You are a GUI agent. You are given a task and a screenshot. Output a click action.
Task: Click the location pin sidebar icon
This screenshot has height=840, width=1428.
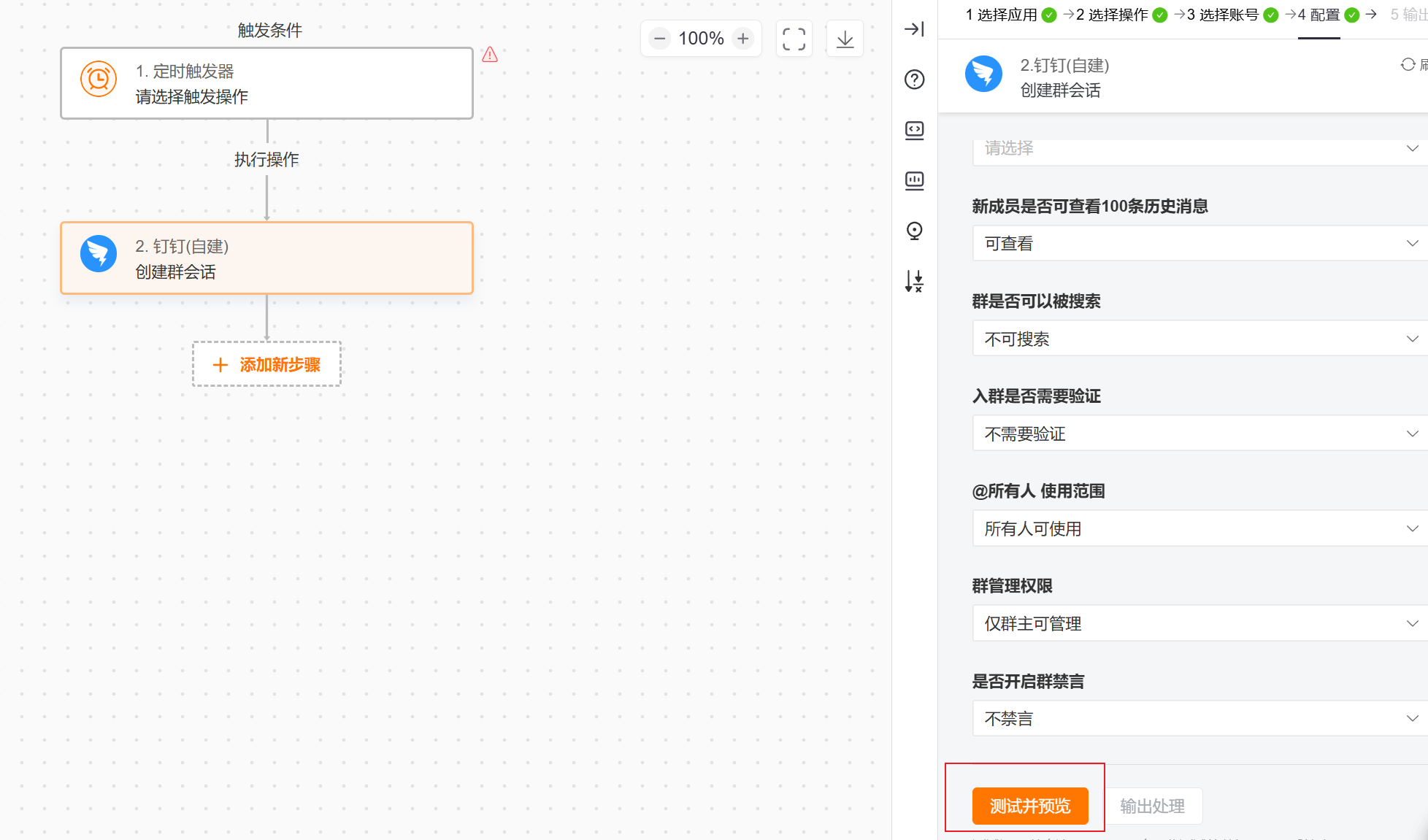click(x=914, y=231)
